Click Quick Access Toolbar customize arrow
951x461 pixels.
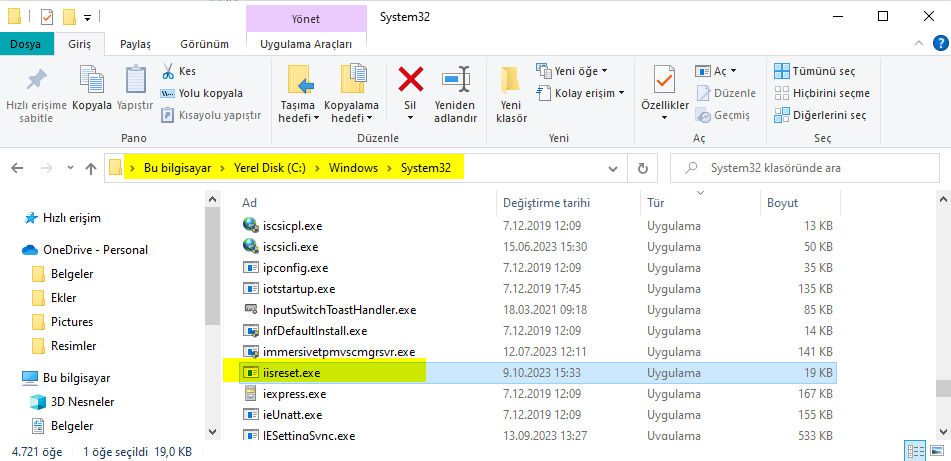[x=87, y=17]
